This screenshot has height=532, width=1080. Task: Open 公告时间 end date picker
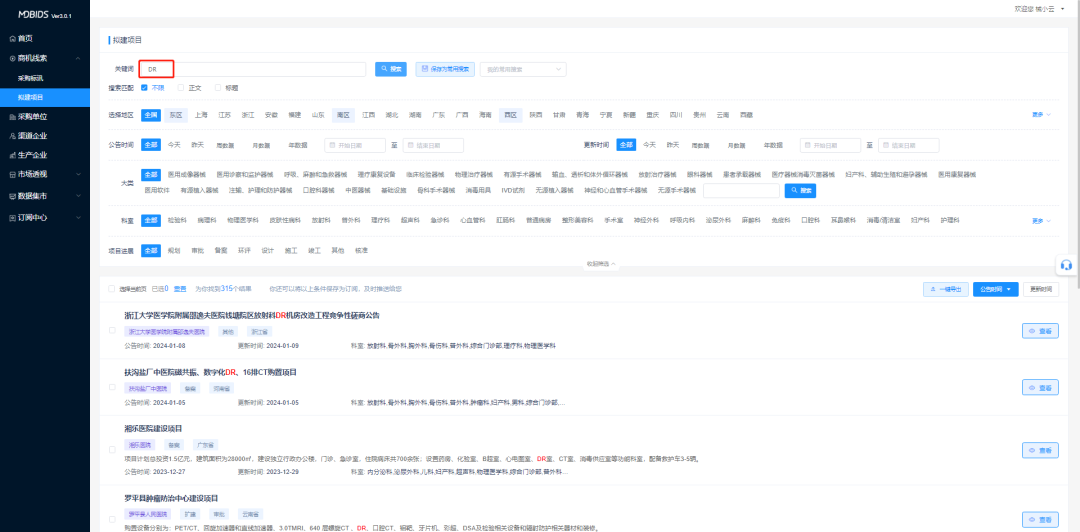pyautogui.click(x=433, y=145)
